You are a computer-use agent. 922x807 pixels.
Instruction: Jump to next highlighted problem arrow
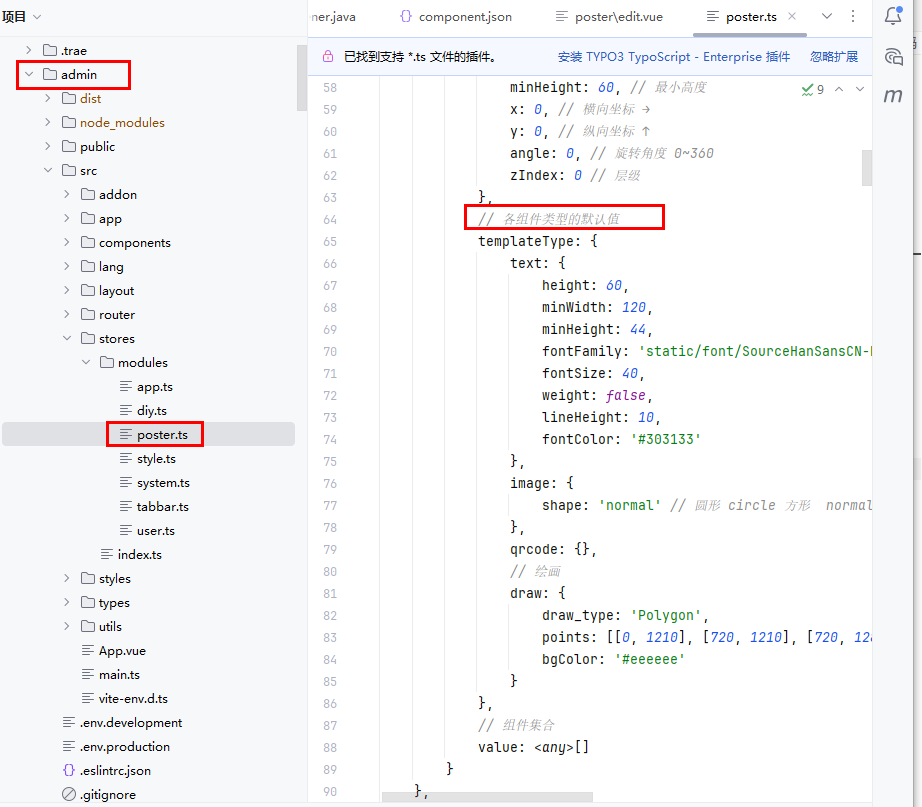pos(860,89)
